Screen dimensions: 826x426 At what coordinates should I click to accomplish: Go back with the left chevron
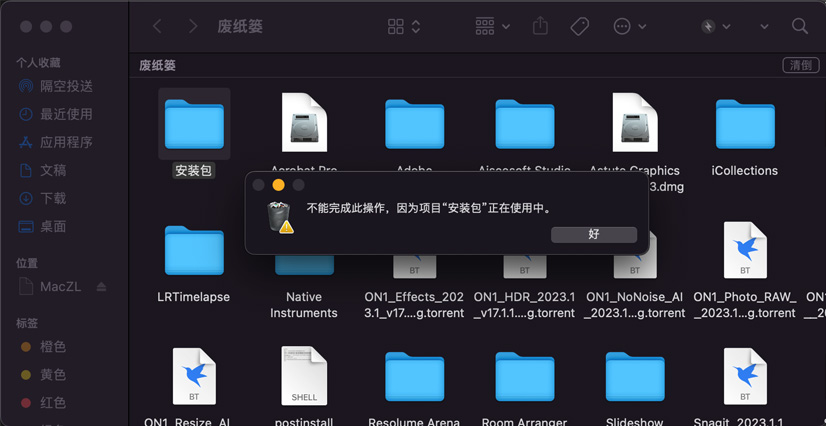[158, 27]
